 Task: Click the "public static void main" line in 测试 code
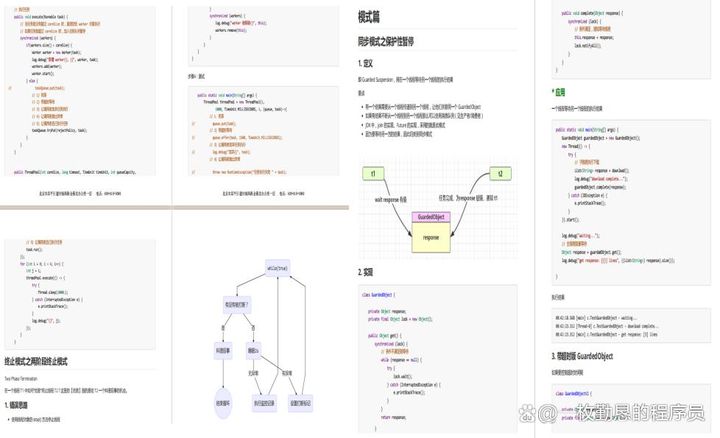[228, 95]
